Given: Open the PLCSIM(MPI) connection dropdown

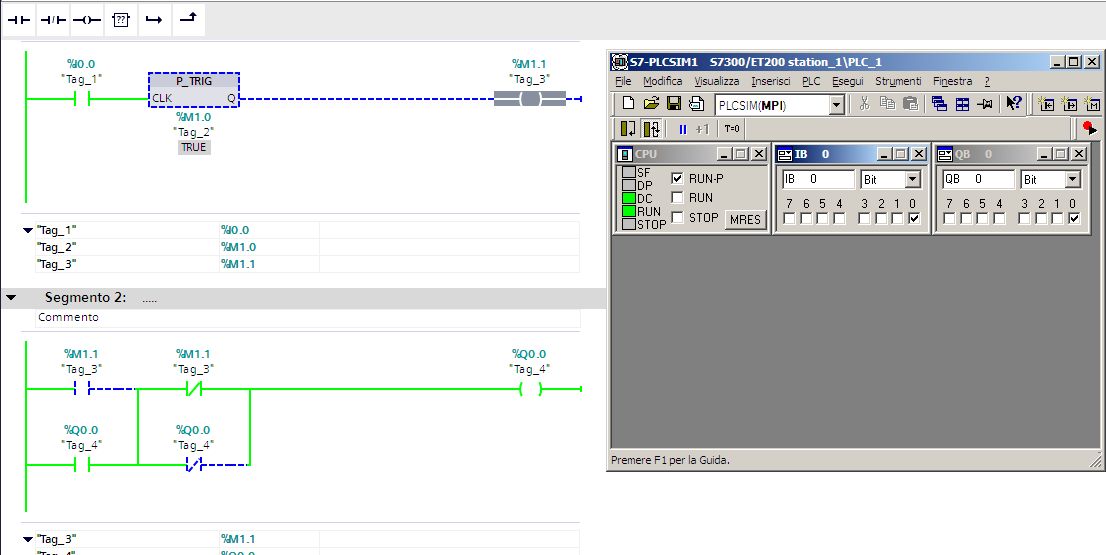Looking at the screenshot, I should click(836, 105).
